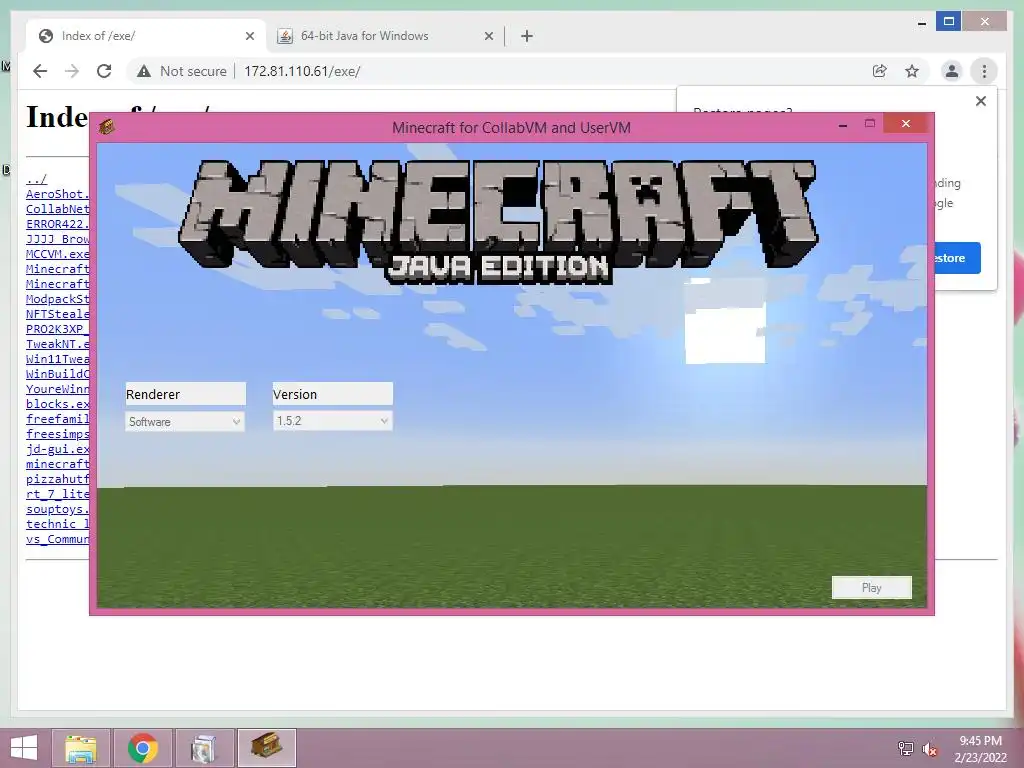Maximize the Chrome browser window
1024x768 pixels.
point(948,22)
